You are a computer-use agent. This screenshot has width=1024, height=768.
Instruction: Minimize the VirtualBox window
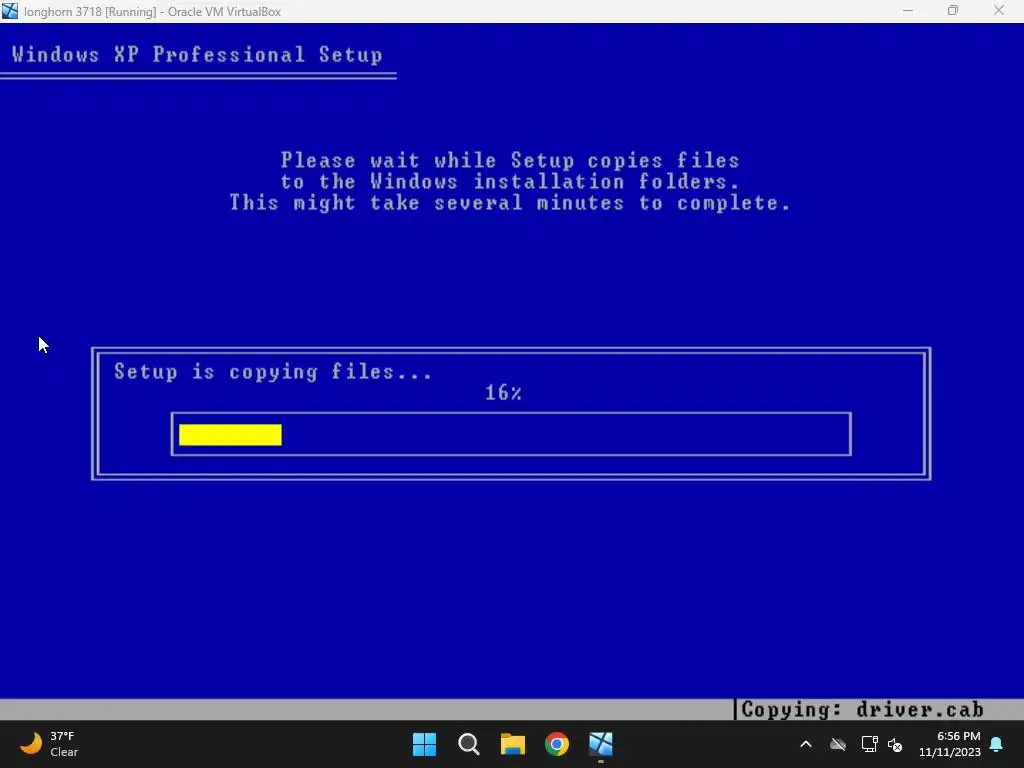(908, 11)
